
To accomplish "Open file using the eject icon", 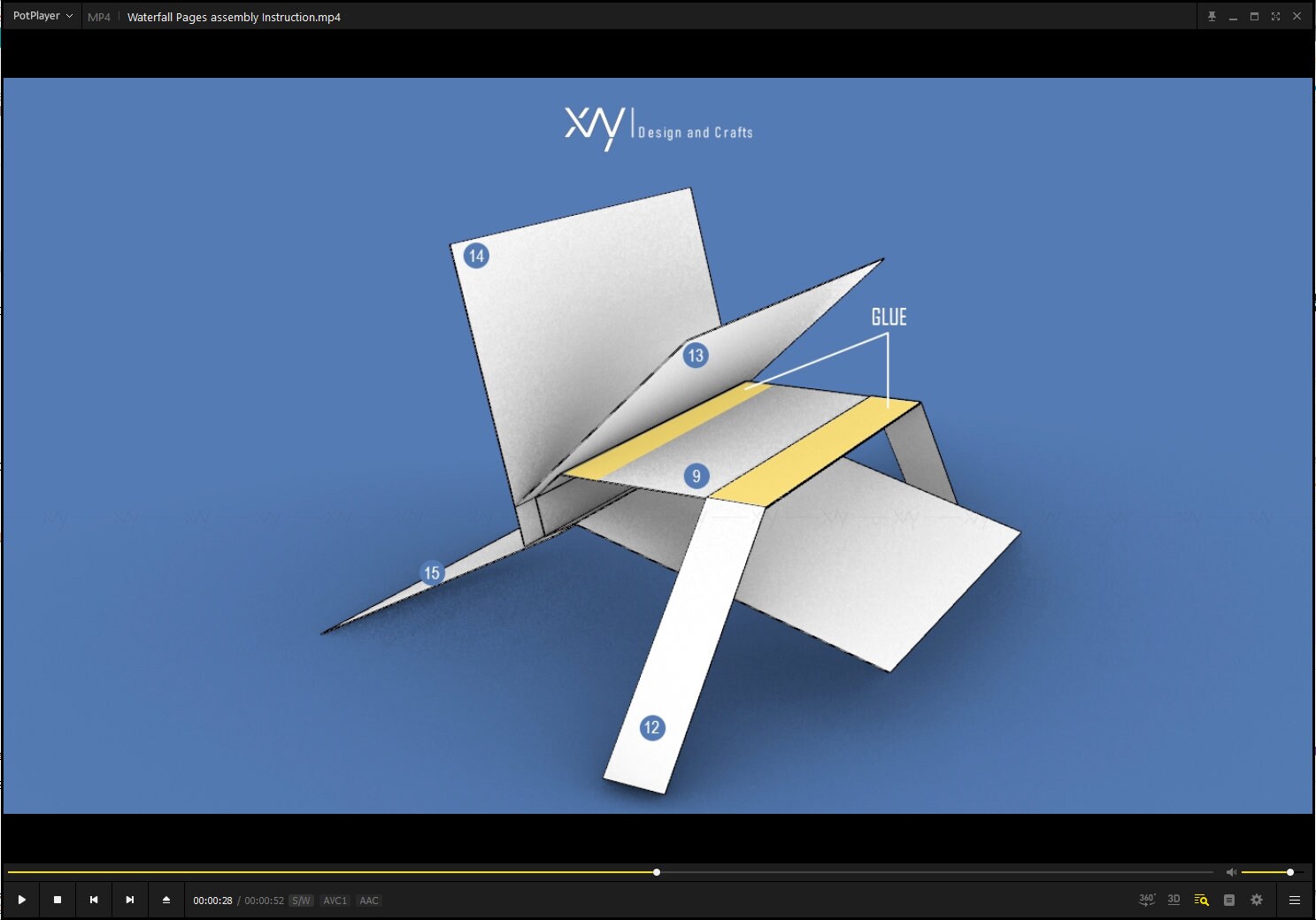I will coord(166,900).
